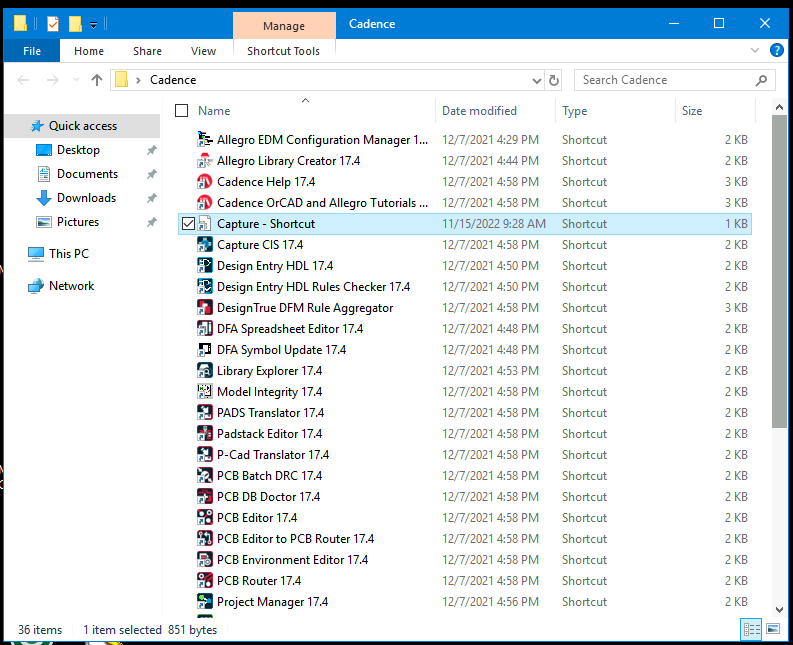793x645 pixels.
Task: Uncheck the Capture - Shortcut checkbox
Action: click(188, 224)
